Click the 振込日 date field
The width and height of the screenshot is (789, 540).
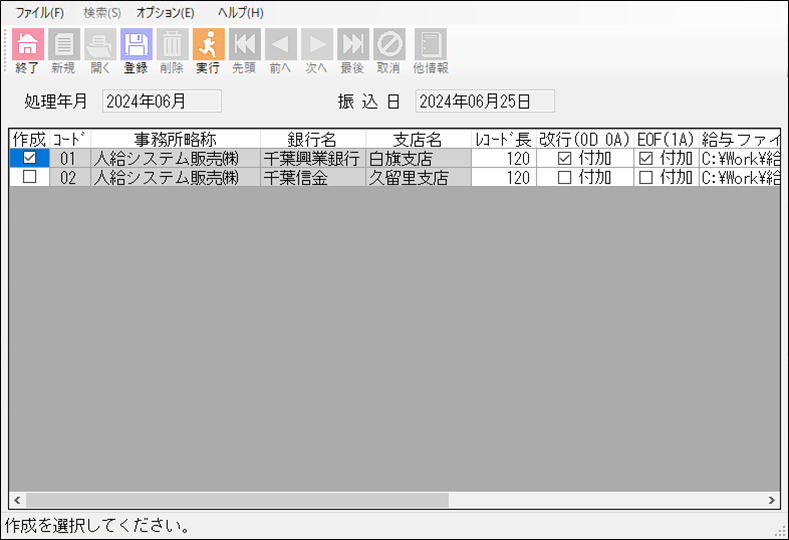[x=484, y=101]
